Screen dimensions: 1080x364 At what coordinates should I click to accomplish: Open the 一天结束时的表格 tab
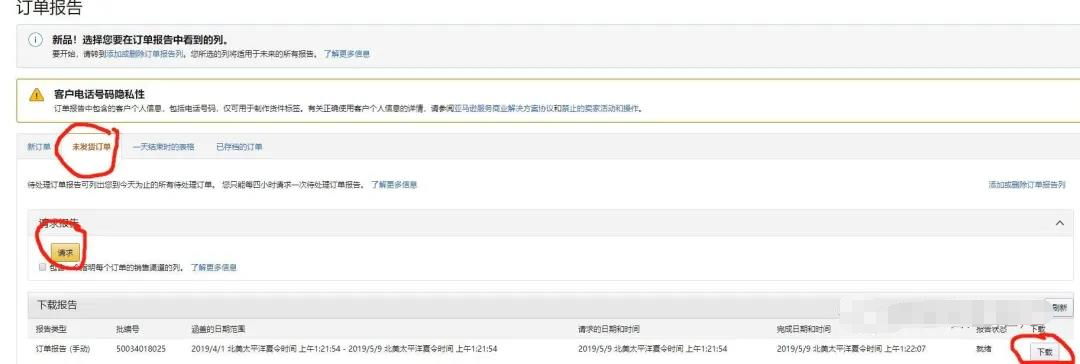click(163, 147)
